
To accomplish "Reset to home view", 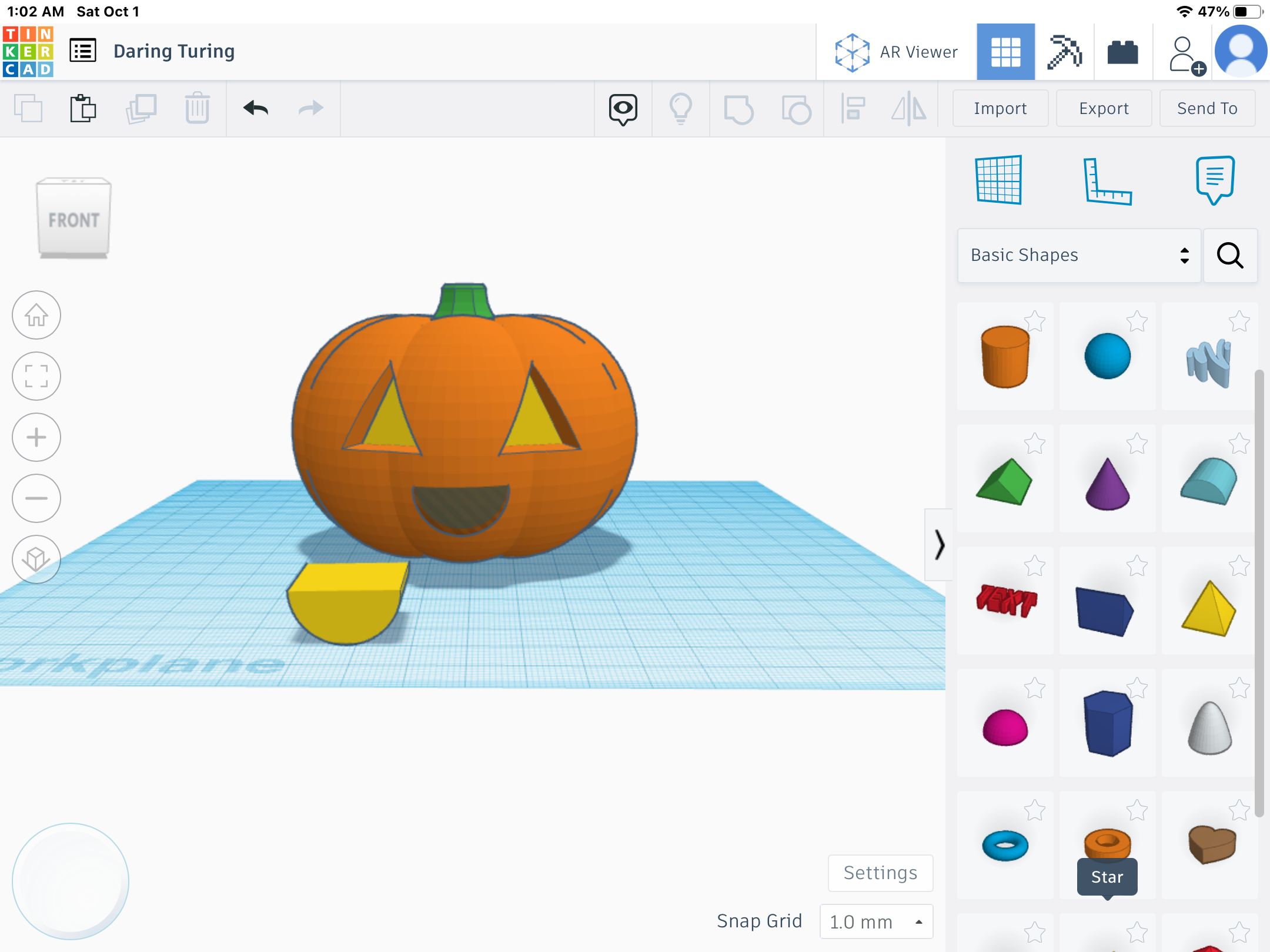I will click(36, 315).
